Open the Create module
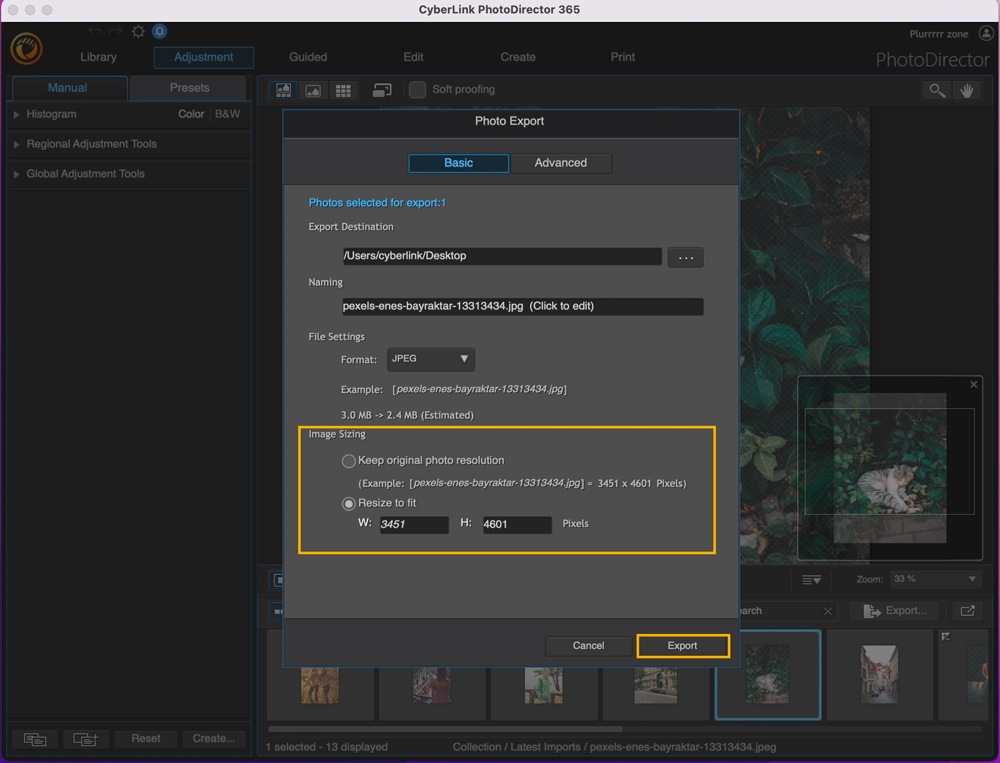 [518, 57]
